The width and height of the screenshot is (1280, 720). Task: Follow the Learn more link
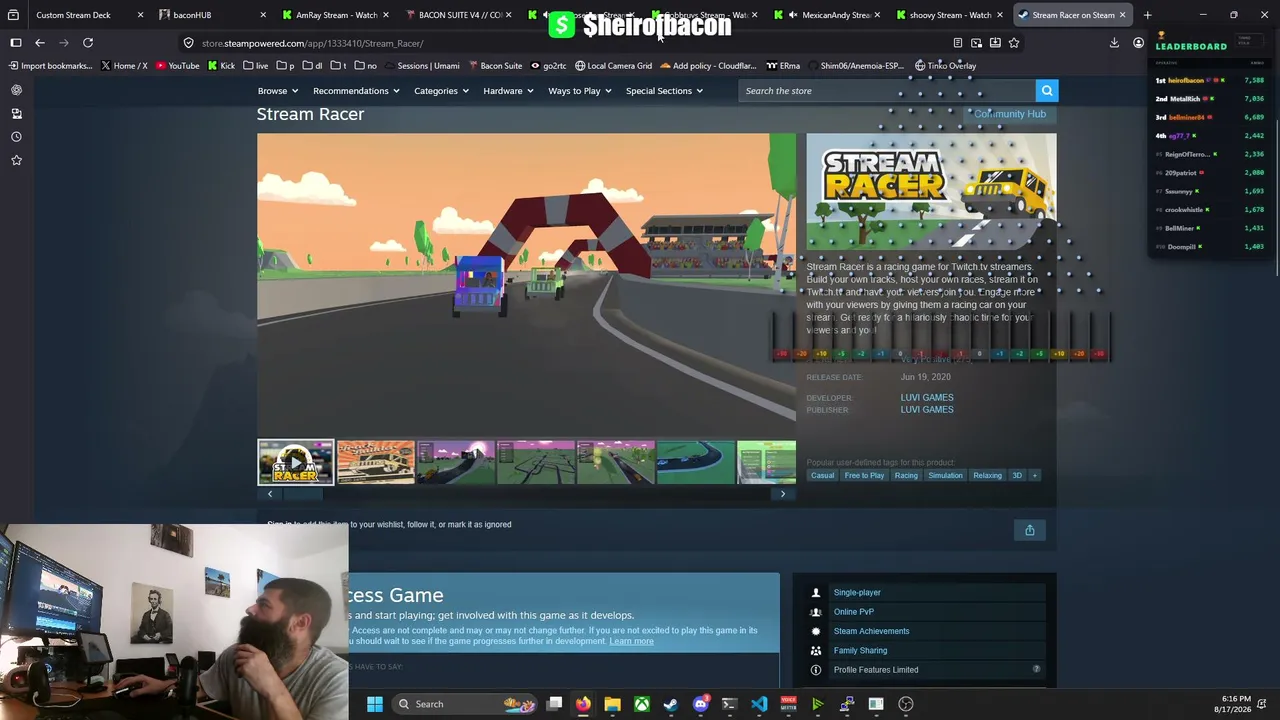click(631, 642)
